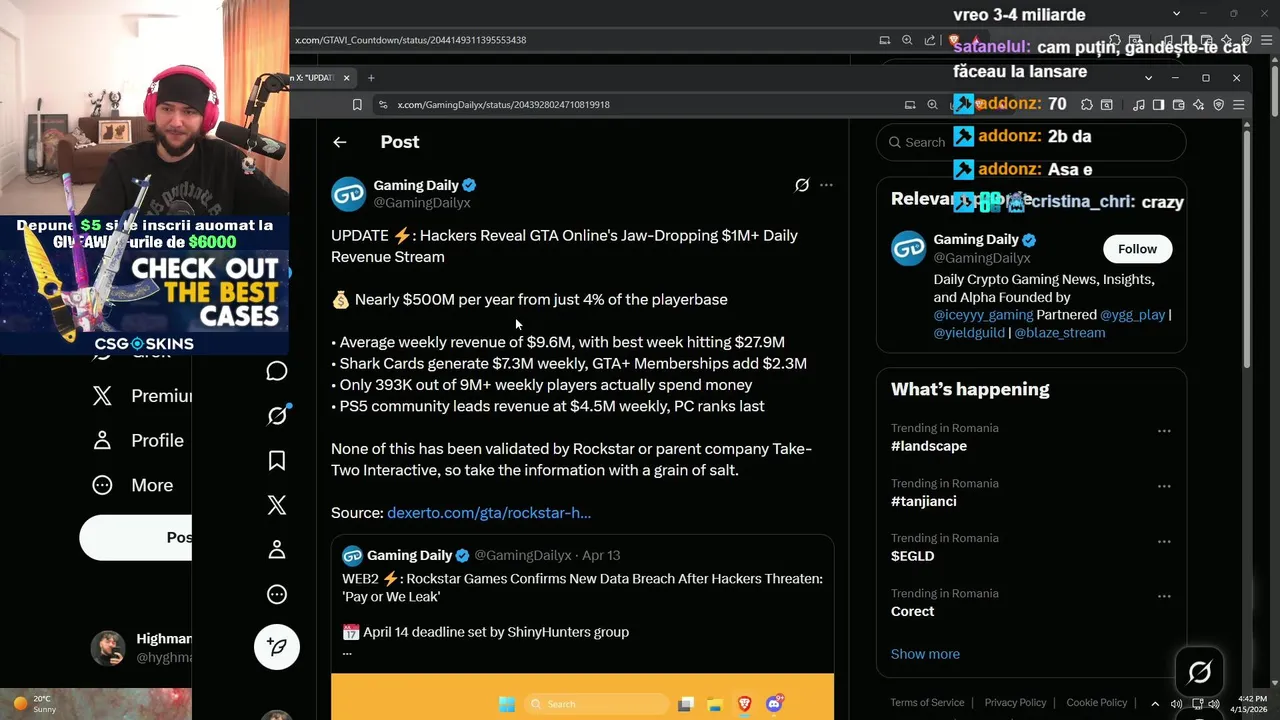Open tab search chevron in front browser title bar
The image size is (1280, 720).
pyautogui.click(x=1148, y=78)
